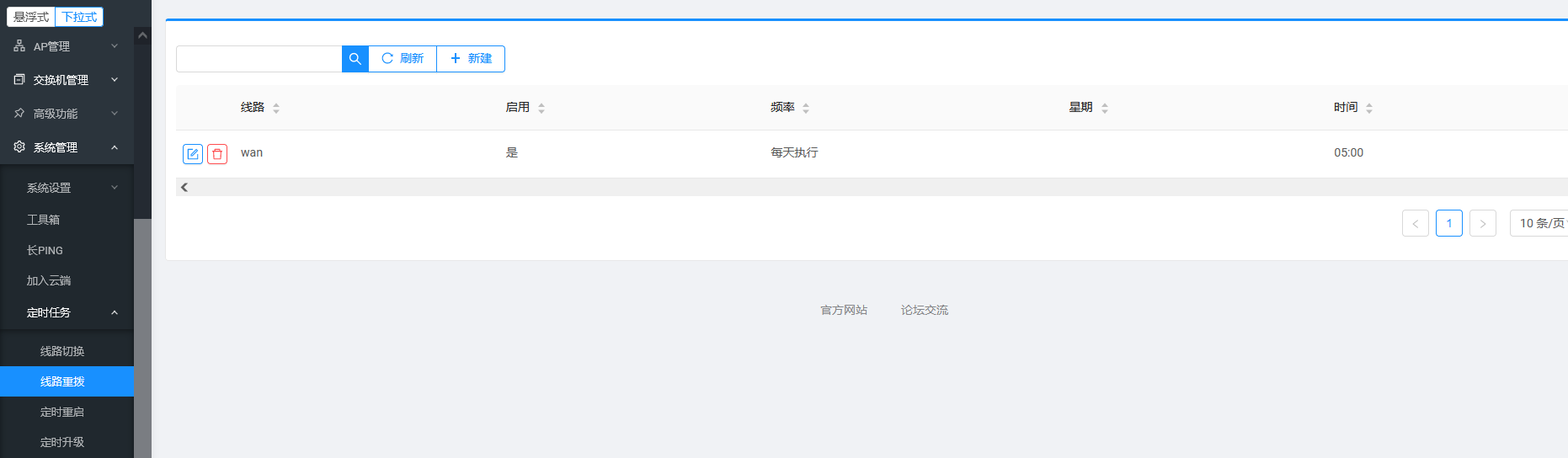Expand the AP管理 menu
Screen dimensions: 1568x458
pos(66,46)
